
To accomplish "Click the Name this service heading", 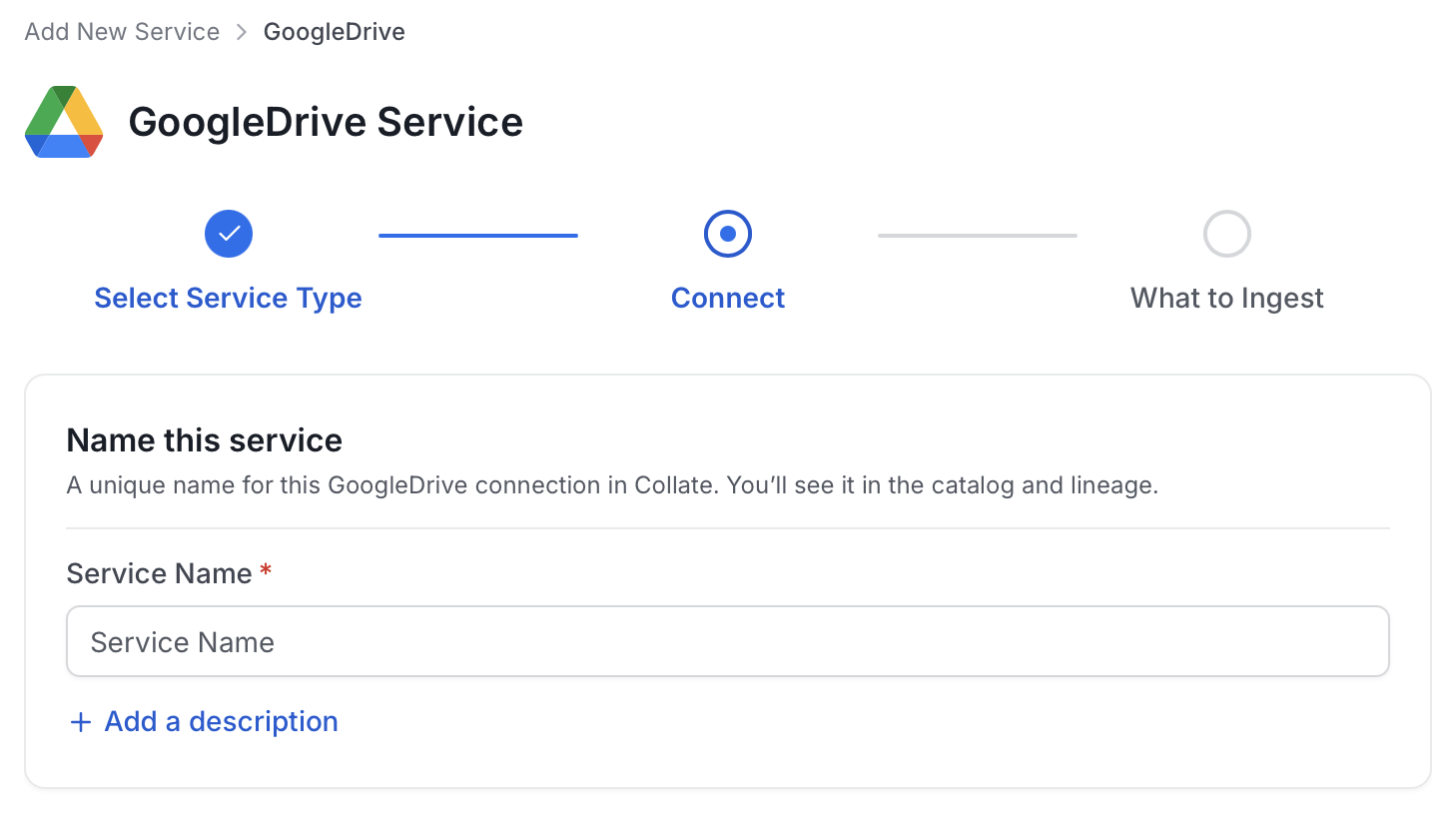I will point(205,439).
